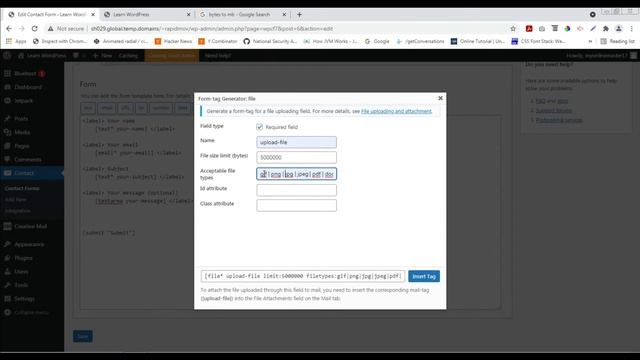Image resolution: width=640 pixels, height=360 pixels.
Task: Focus the Class attribute input
Action: click(296, 205)
